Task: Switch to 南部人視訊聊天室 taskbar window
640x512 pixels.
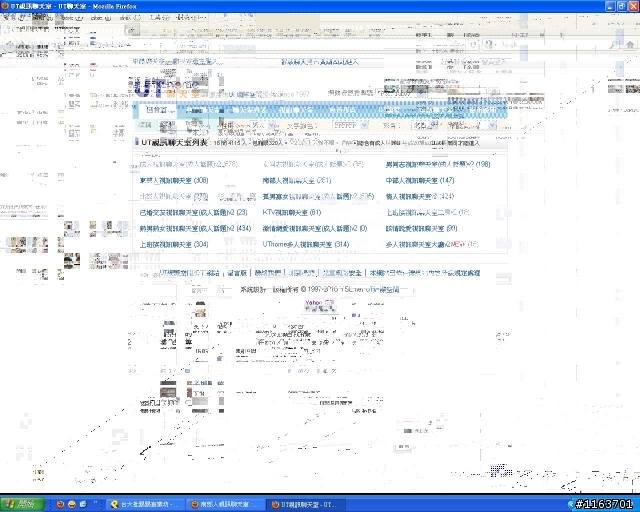Action: [224, 505]
